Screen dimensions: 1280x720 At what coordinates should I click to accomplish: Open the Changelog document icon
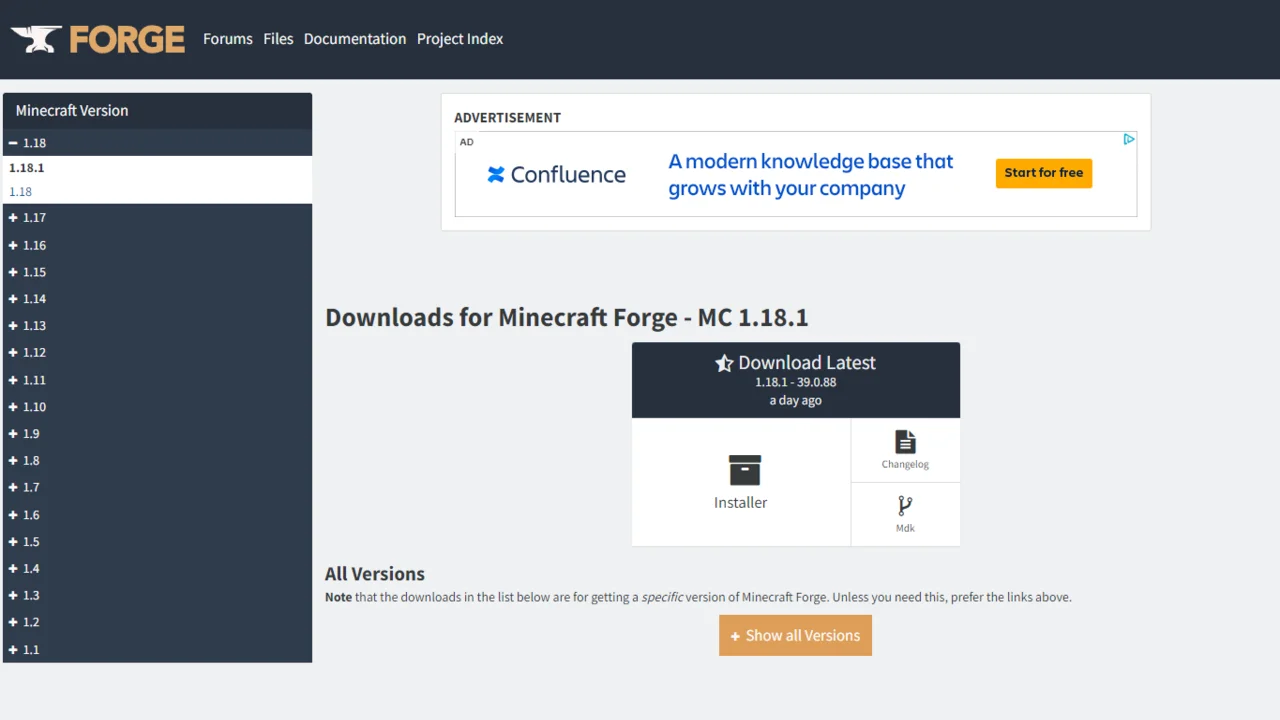click(905, 442)
